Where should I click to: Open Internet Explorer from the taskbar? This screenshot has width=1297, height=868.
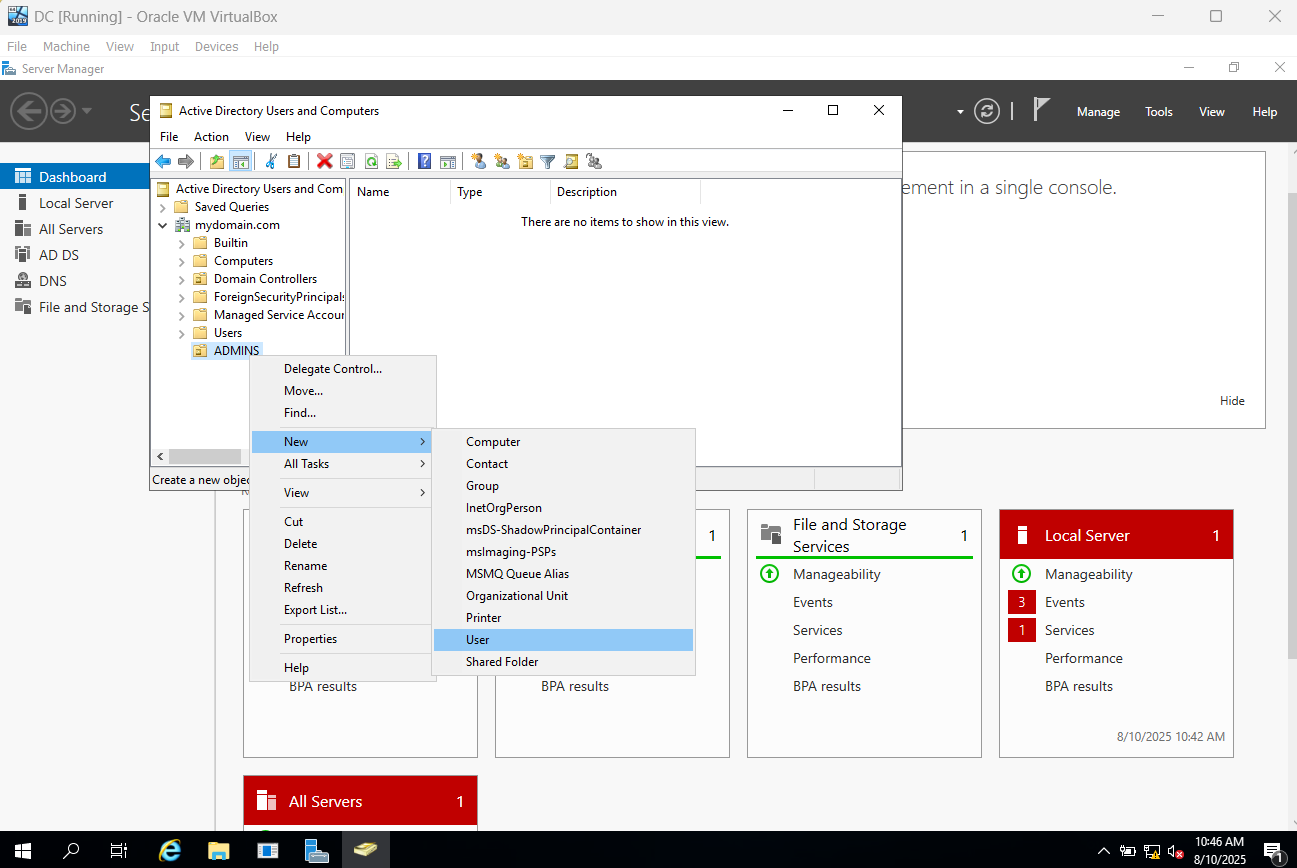coord(170,850)
